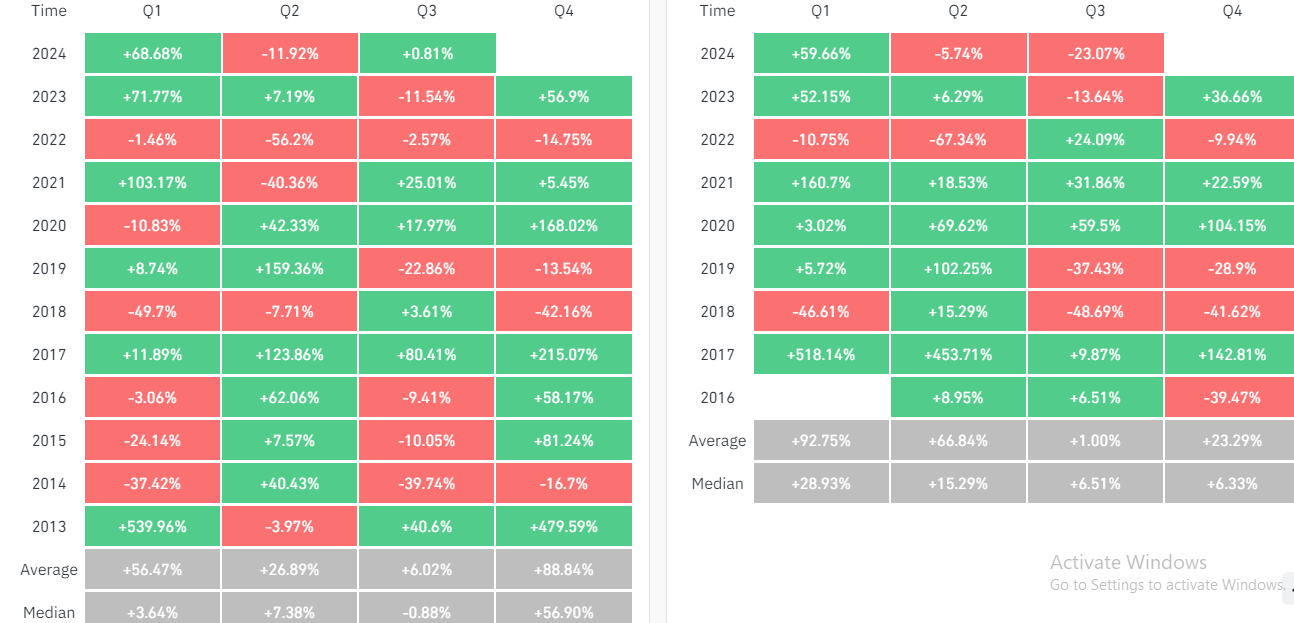1294x623 pixels.
Task: Click the Q1 column header in left table
Action: [x=152, y=11]
